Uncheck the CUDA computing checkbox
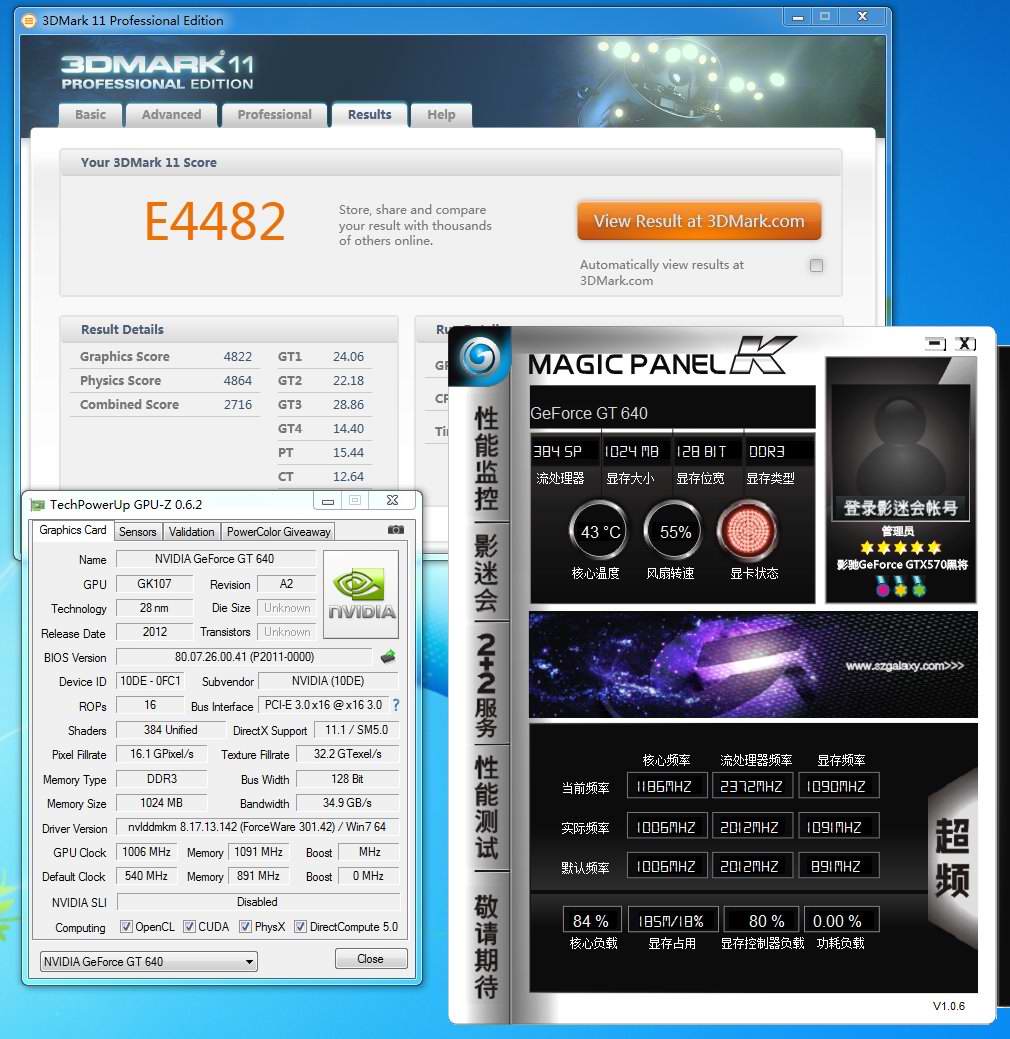Viewport: 1010px width, 1039px height. point(189,927)
